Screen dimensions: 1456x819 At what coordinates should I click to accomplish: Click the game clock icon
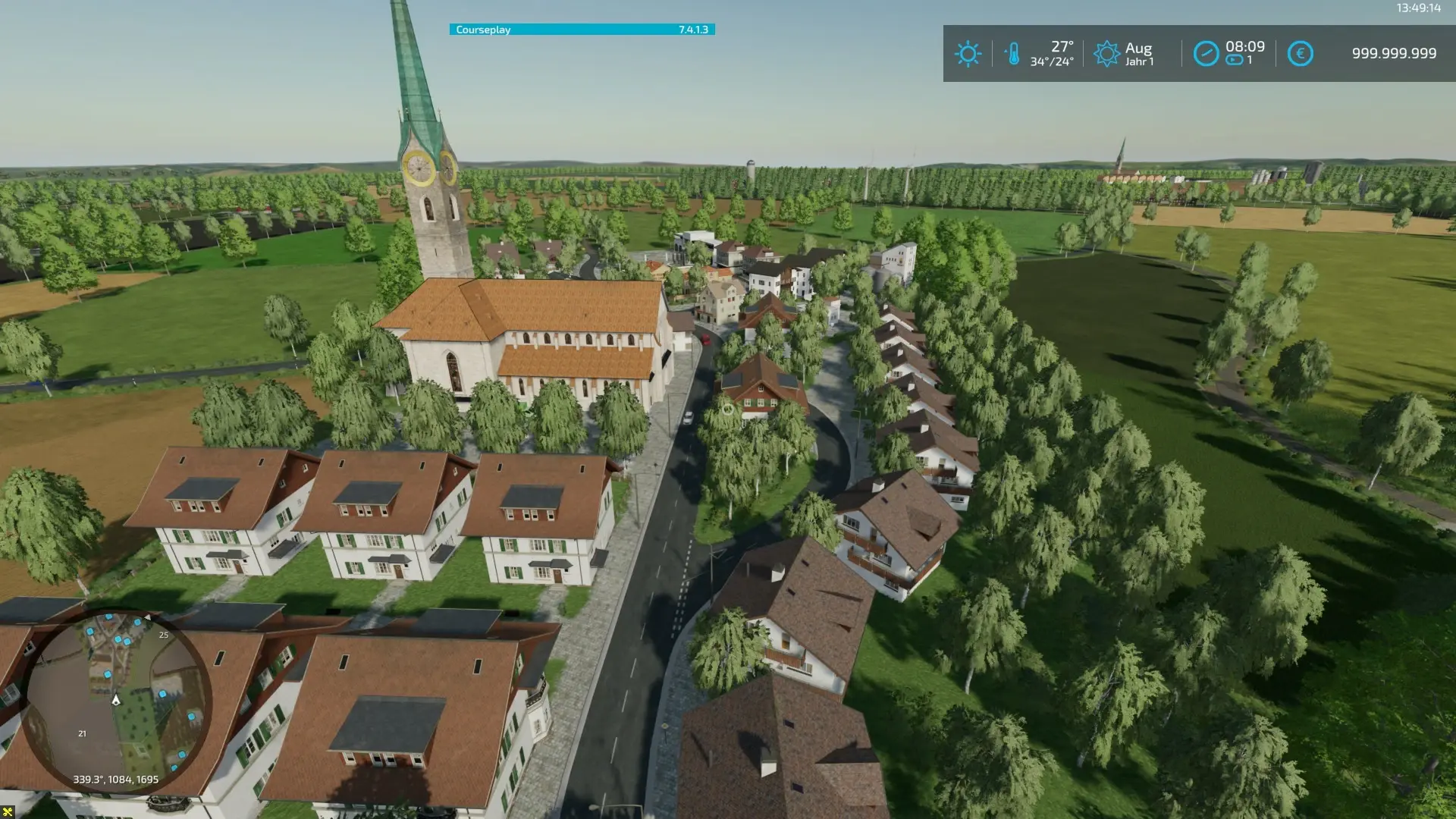click(1206, 54)
